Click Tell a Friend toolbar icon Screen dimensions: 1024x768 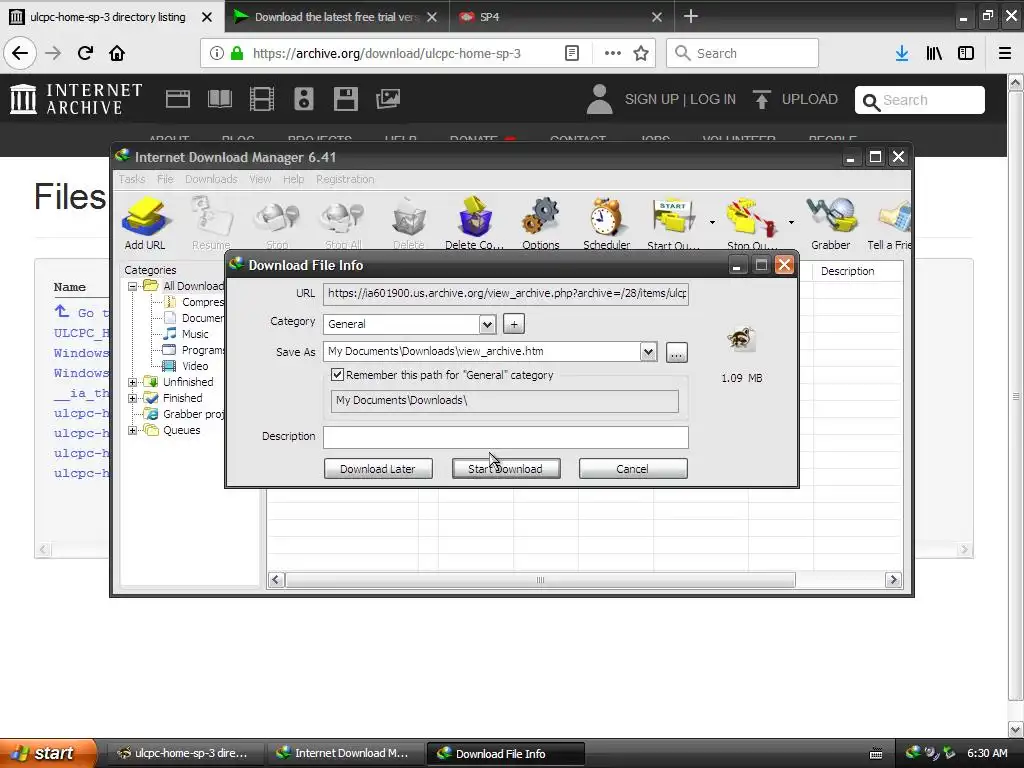(x=889, y=223)
